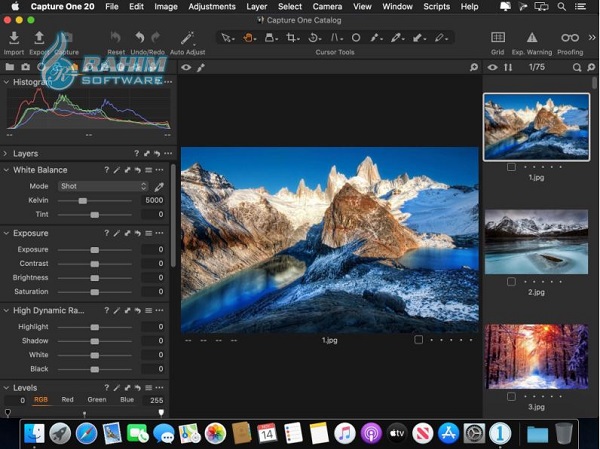Expand the Layers panel

click(6, 154)
